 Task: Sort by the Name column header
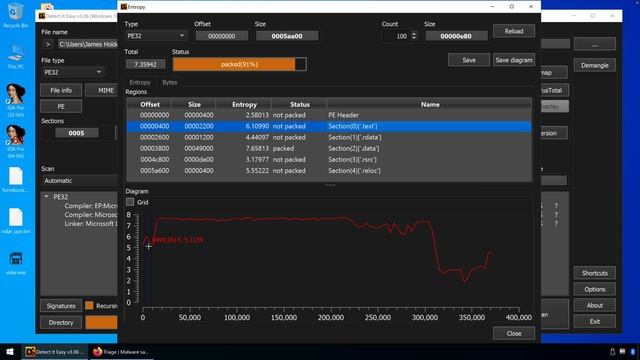pyautogui.click(x=430, y=104)
